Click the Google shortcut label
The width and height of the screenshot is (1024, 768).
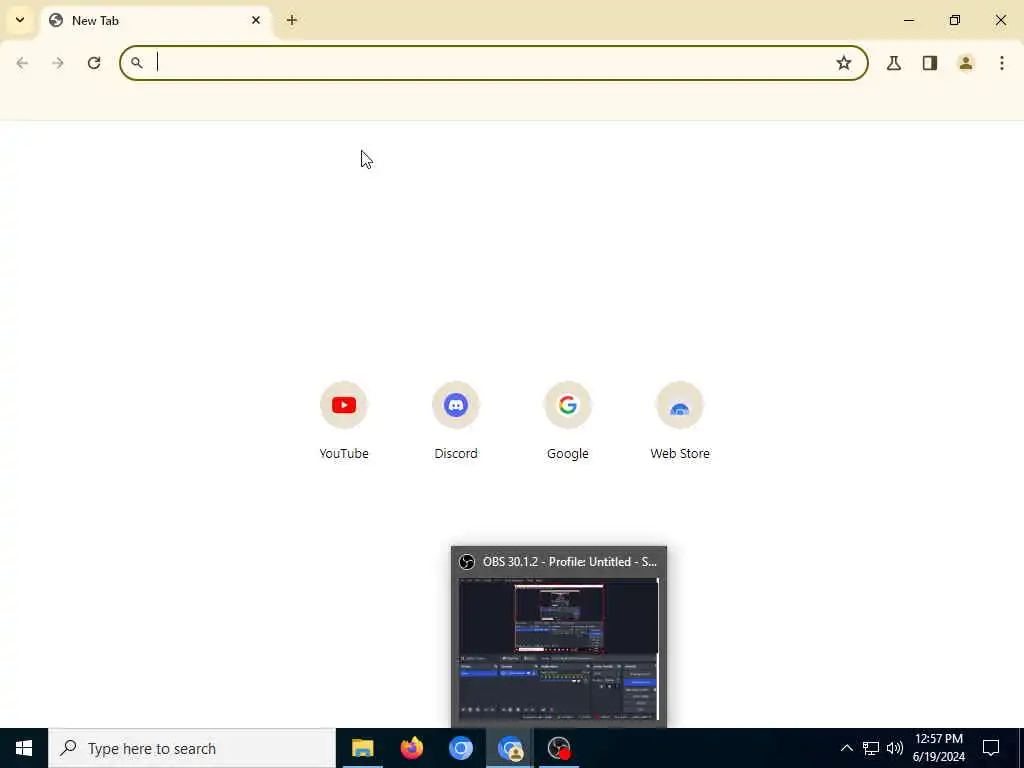(568, 454)
